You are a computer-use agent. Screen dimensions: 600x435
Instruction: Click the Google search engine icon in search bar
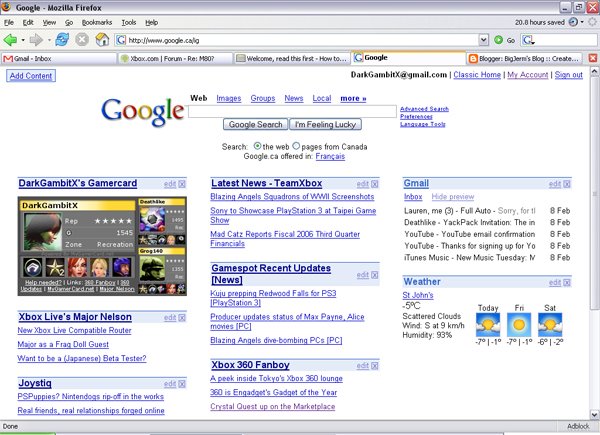coord(527,40)
